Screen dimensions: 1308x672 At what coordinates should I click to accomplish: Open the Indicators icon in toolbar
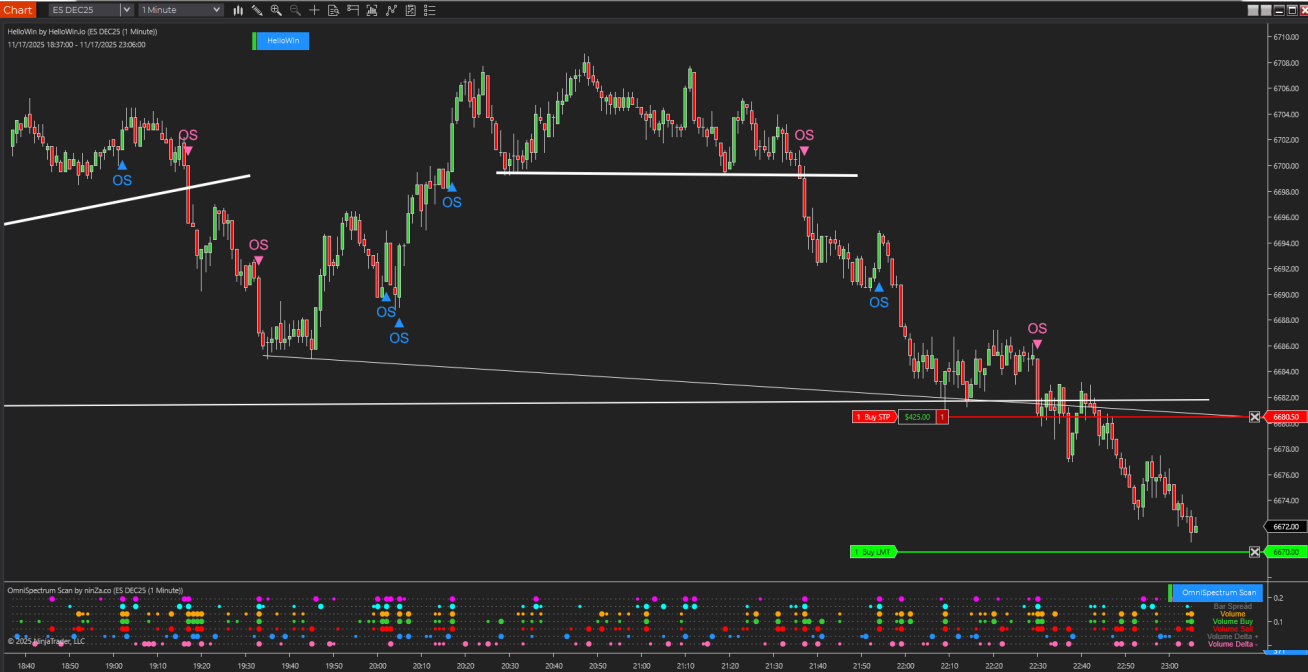(372, 10)
